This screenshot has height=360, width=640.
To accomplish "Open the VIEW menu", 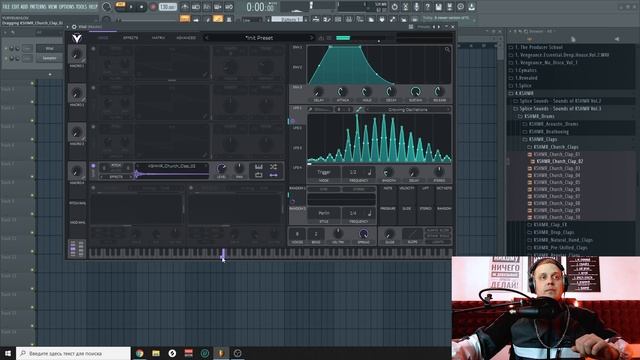I will click(53, 7).
